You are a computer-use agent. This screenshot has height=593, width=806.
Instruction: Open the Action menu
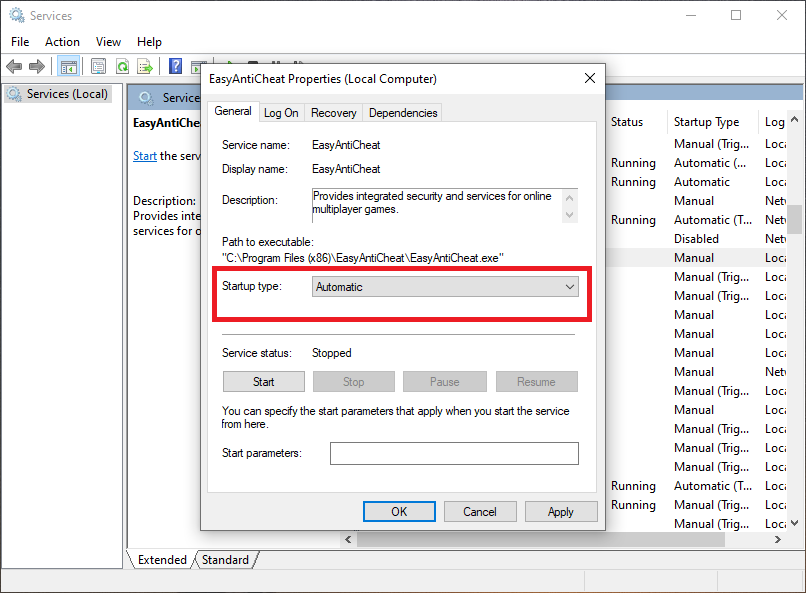tap(62, 42)
